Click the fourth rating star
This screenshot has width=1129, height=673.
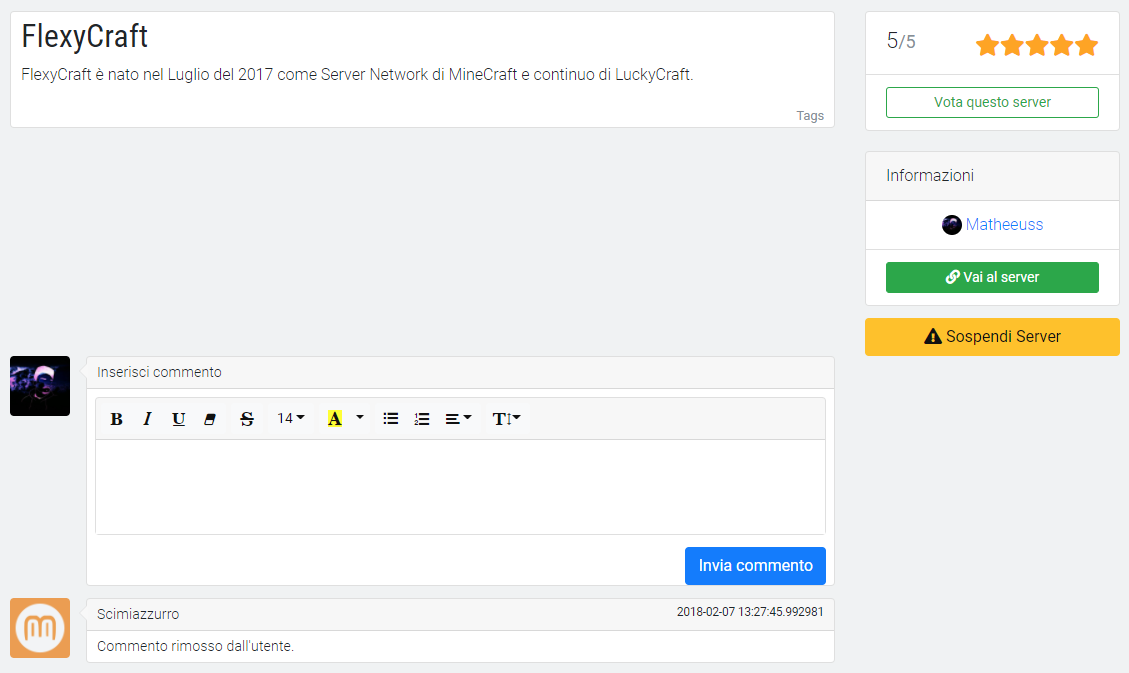(x=1062, y=45)
